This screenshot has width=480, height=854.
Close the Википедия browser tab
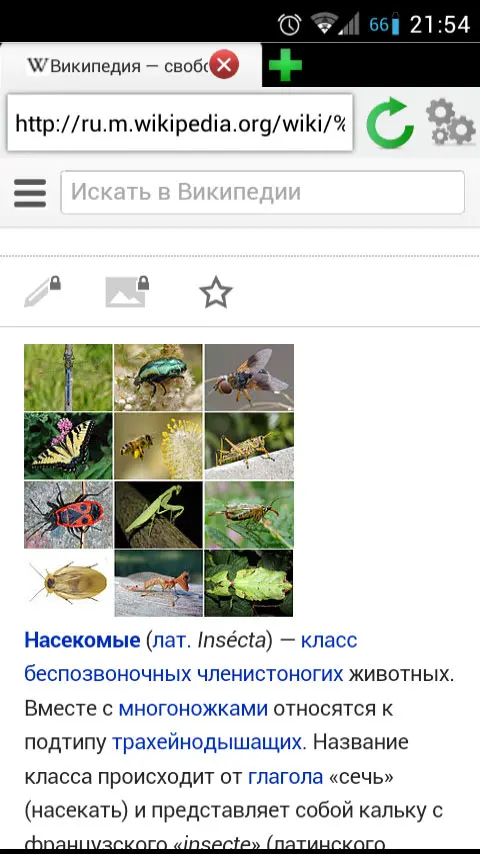point(224,64)
